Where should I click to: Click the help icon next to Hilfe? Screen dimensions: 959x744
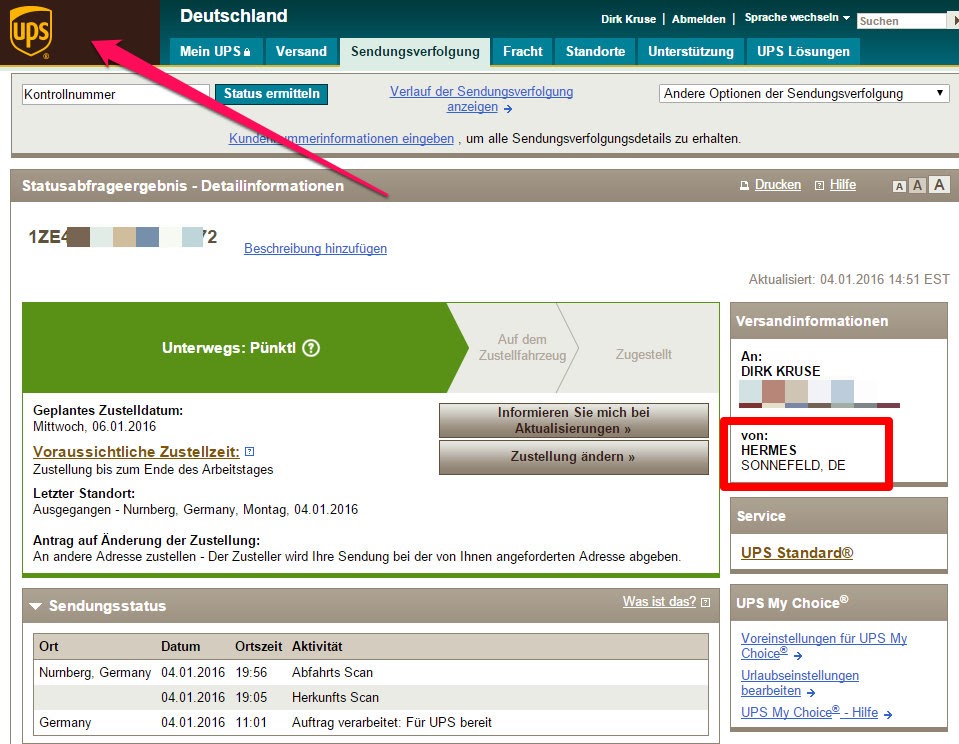click(820, 185)
